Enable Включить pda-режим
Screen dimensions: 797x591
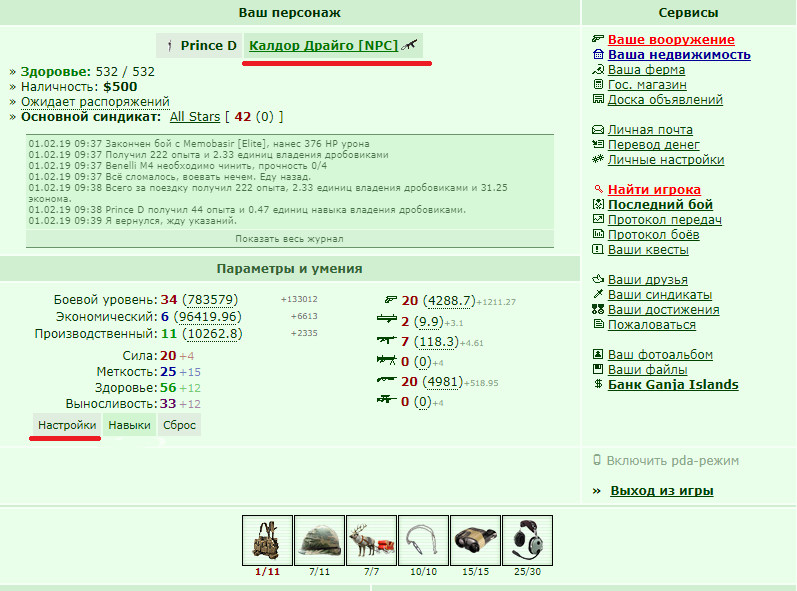coord(672,460)
